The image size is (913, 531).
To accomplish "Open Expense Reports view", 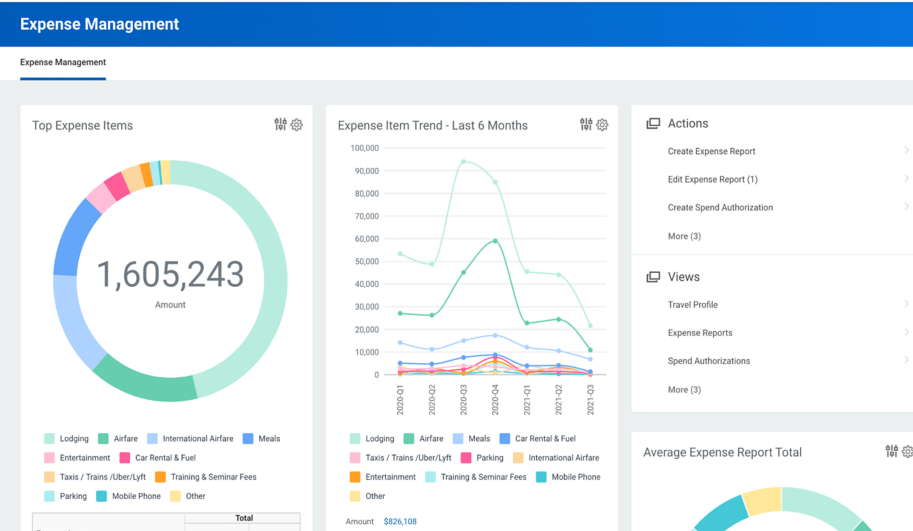I will (x=700, y=333).
